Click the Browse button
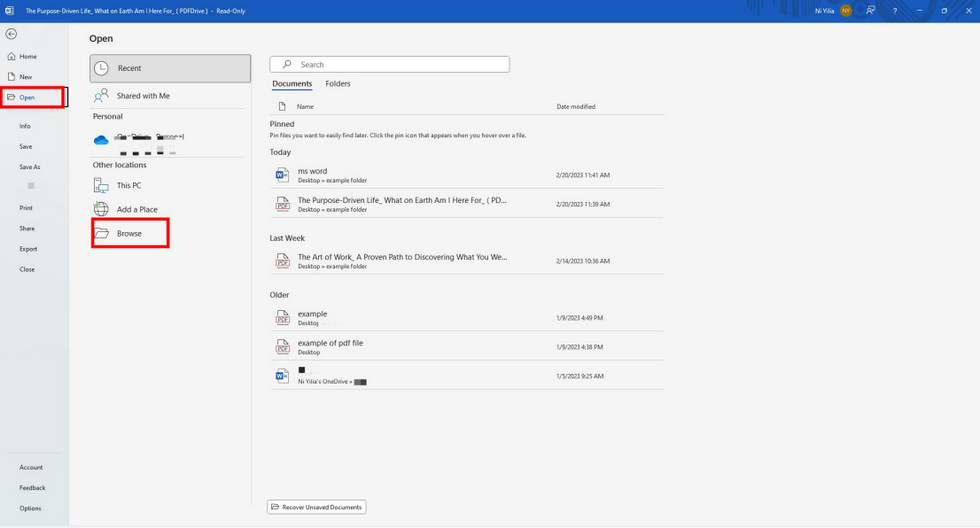The height and width of the screenshot is (528, 980). [130, 234]
